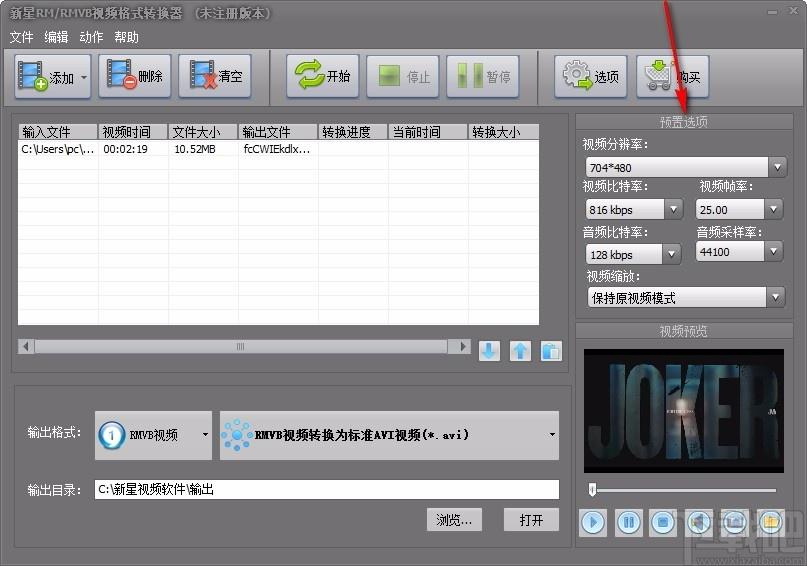This screenshot has width=807, height=566.
Task: Expand the 视频比特率 816 kbps dropdown
Action: pos(673,209)
